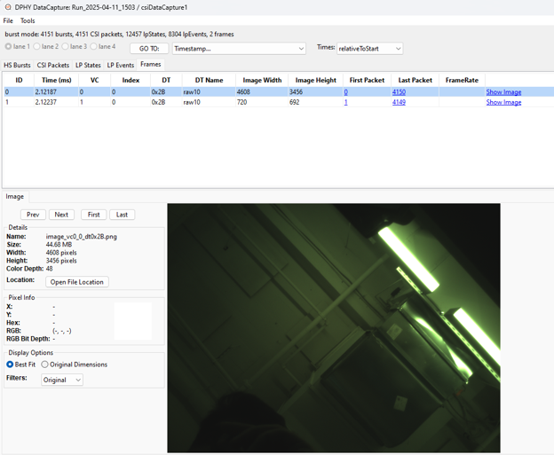
Task: Switch to the LP Events tab
Action: click(120, 65)
